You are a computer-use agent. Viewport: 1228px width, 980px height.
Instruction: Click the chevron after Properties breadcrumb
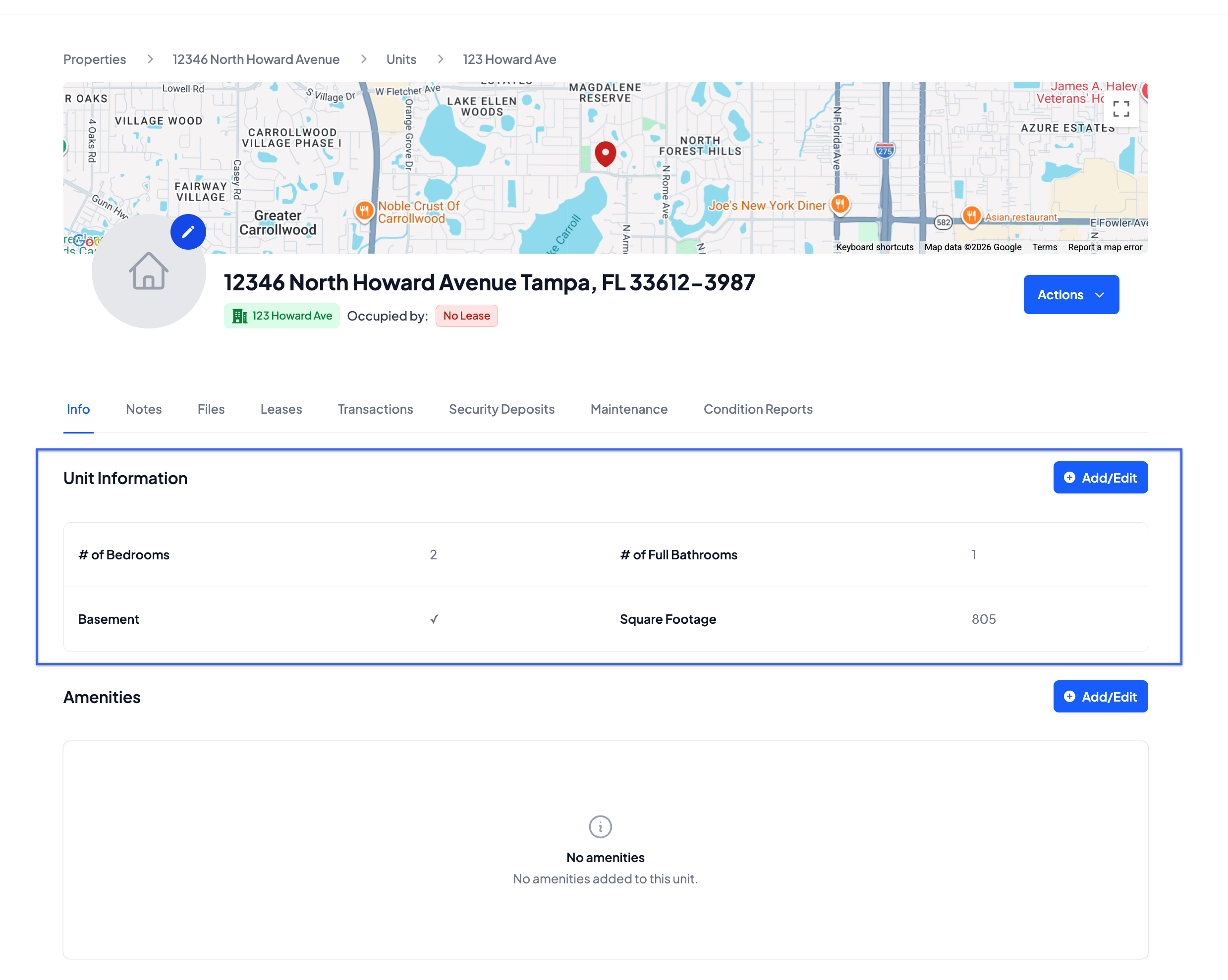click(150, 59)
